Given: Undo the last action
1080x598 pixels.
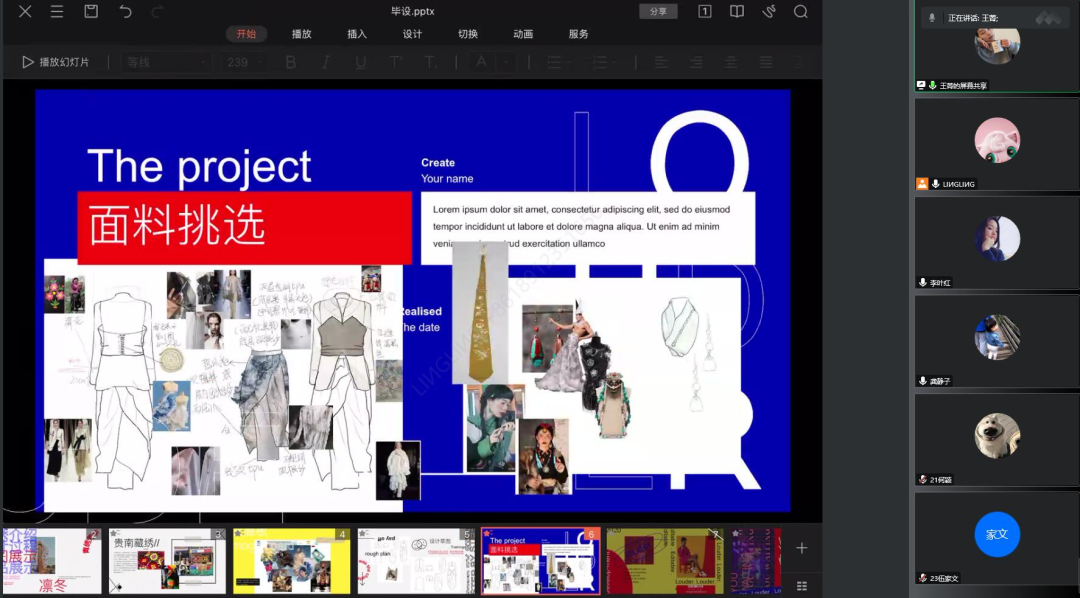Looking at the screenshot, I should [x=125, y=11].
